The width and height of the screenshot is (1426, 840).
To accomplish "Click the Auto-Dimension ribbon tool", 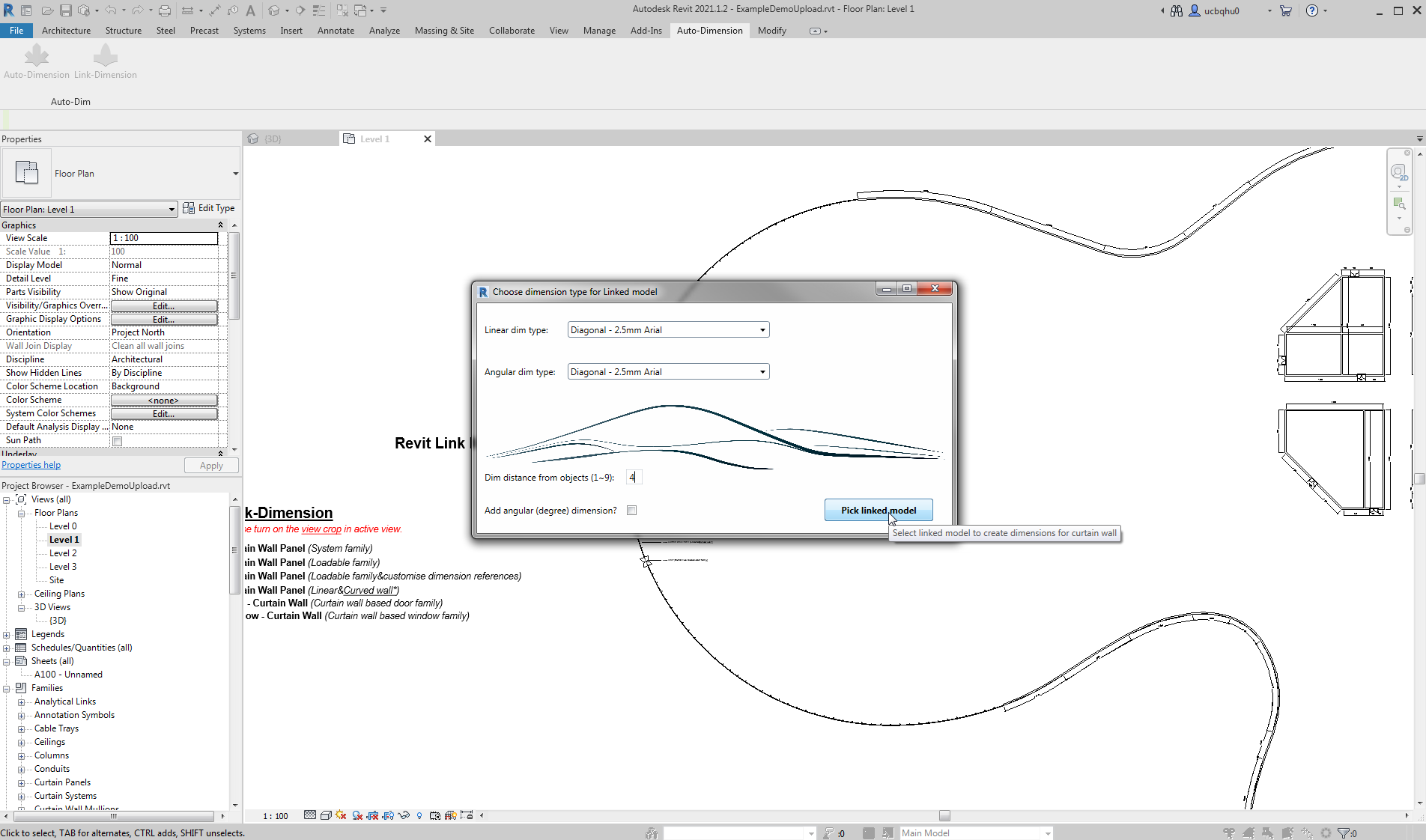I will (37, 61).
